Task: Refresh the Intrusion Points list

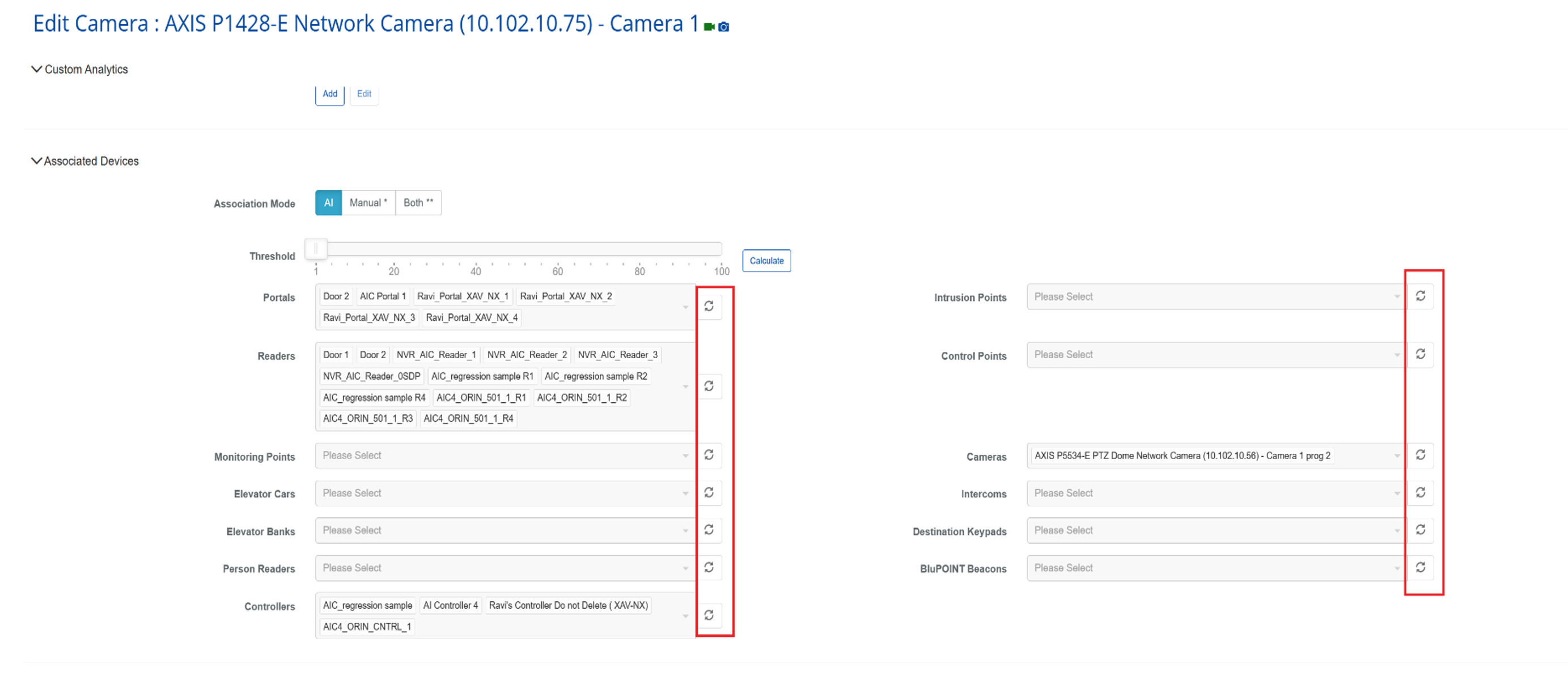Action: (1420, 296)
